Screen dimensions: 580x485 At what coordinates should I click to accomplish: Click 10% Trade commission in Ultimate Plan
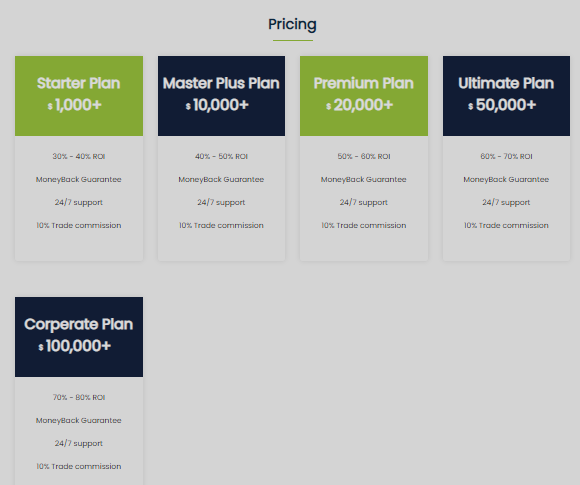click(506, 225)
